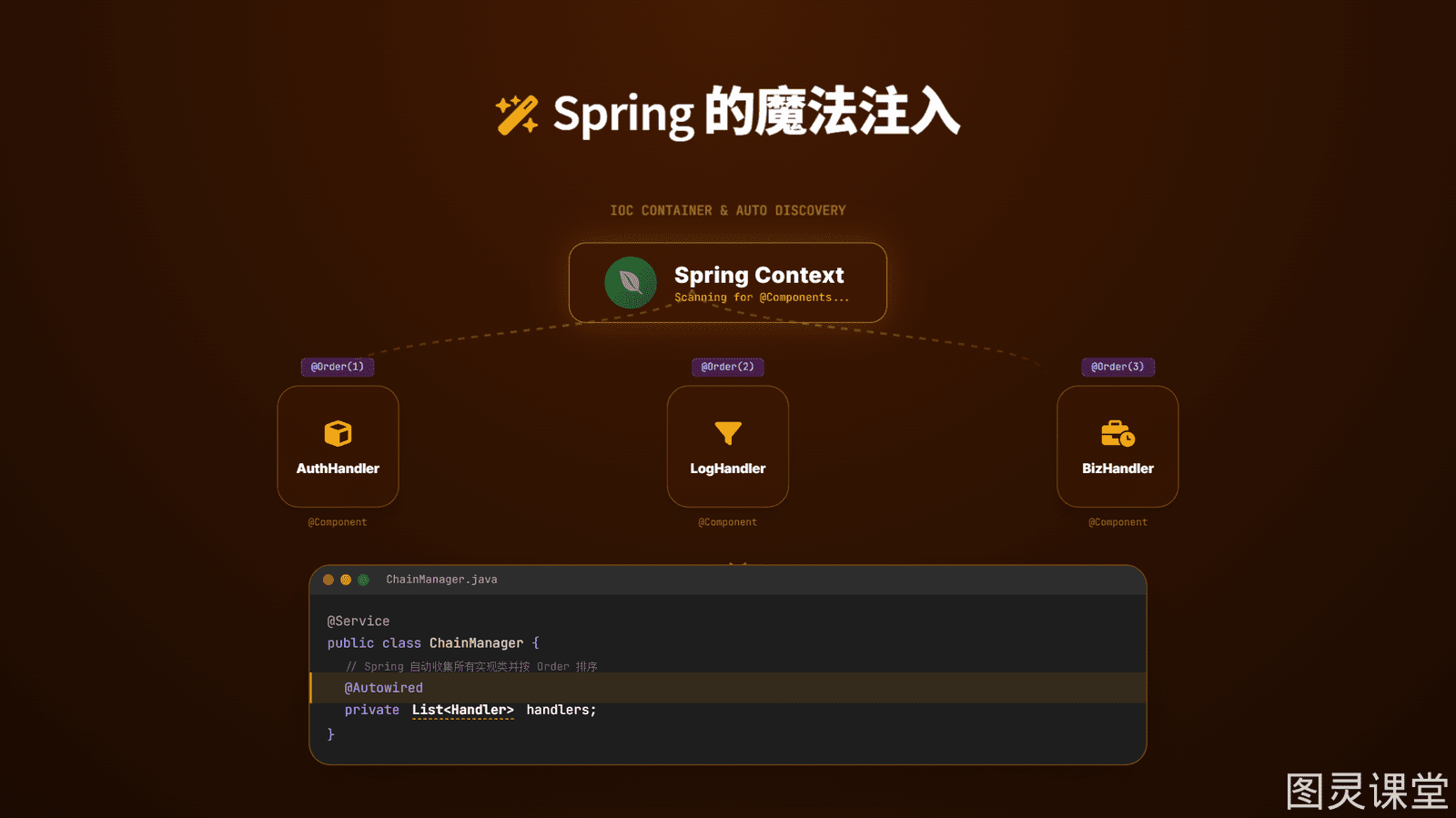Viewport: 1456px width, 818px height.
Task: Select the @Order(2) badge
Action: tap(728, 367)
